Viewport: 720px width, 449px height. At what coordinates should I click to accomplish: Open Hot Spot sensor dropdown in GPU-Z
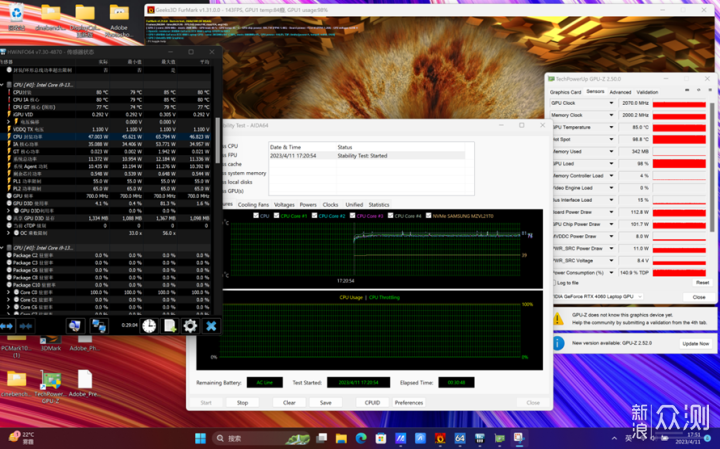[611, 139]
